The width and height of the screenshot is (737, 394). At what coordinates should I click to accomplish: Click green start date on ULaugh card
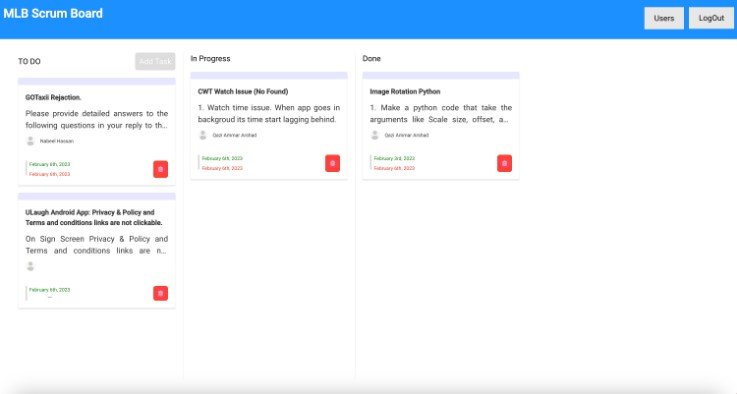(49, 290)
